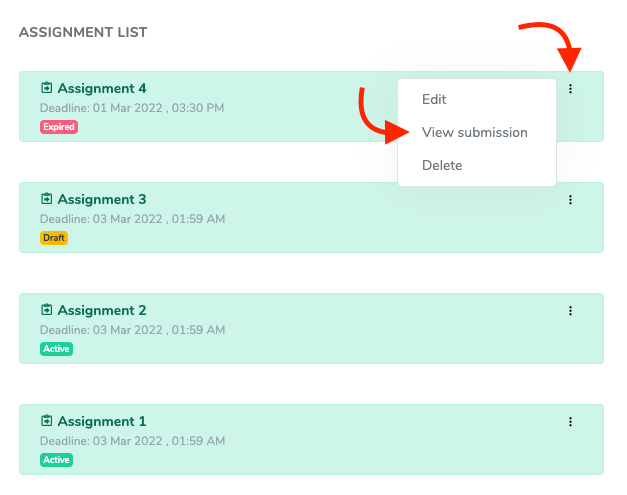
Task: Click the Active badge under Assignment 2
Action: click(x=56, y=349)
